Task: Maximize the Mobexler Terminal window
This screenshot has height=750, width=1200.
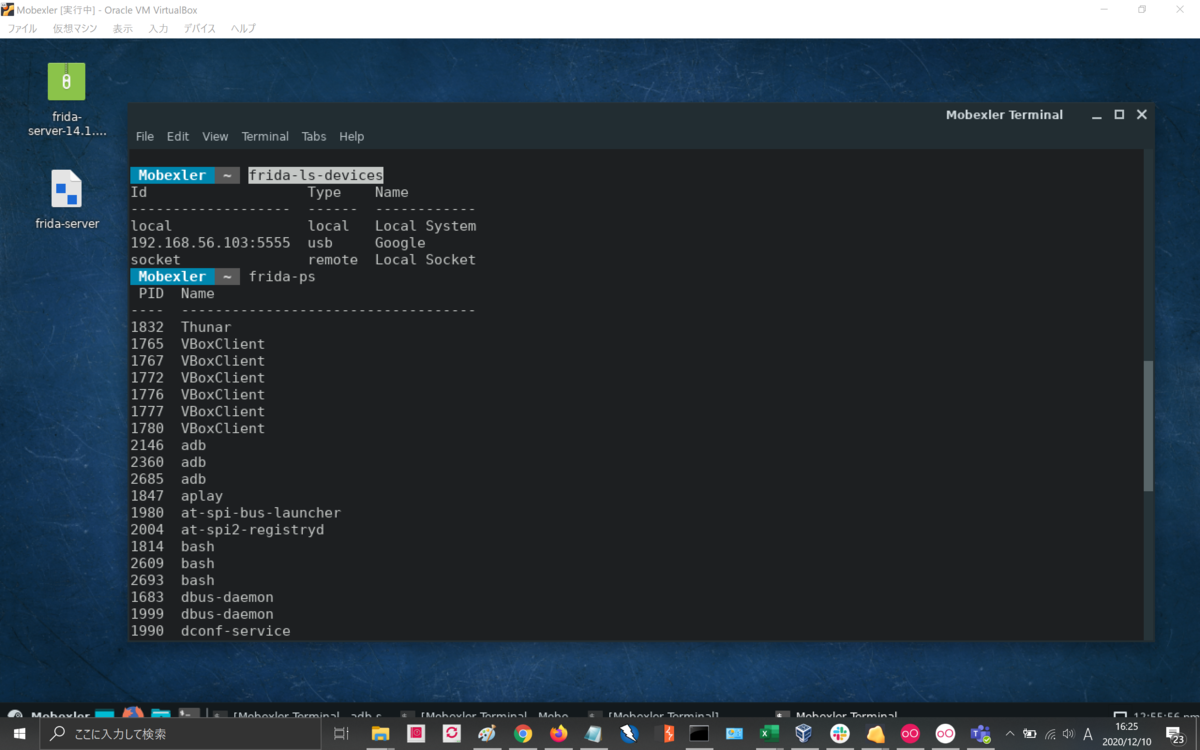Action: [x=1119, y=115]
